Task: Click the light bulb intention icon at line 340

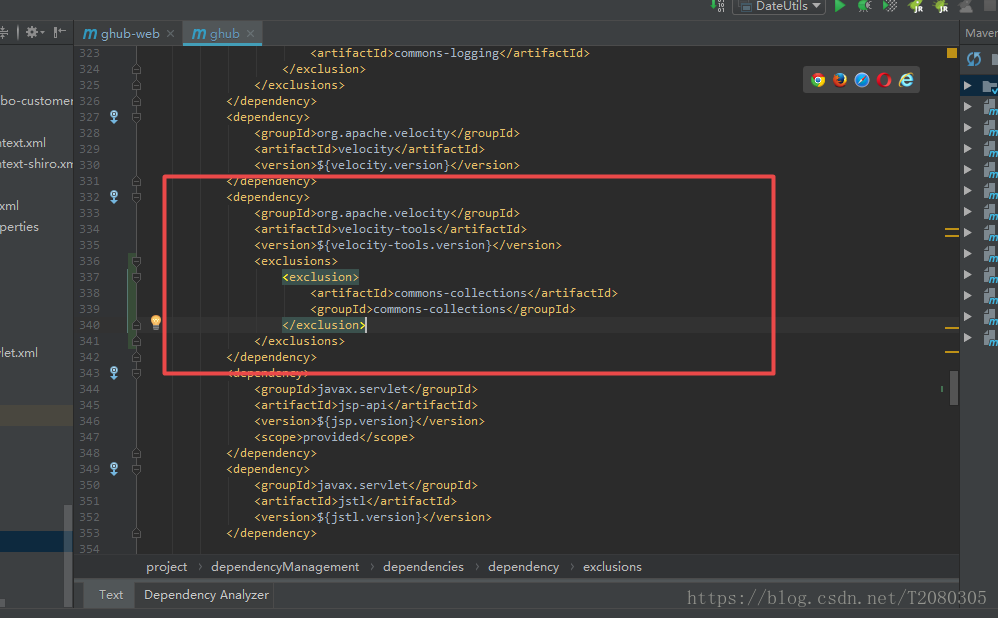Action: (x=156, y=322)
